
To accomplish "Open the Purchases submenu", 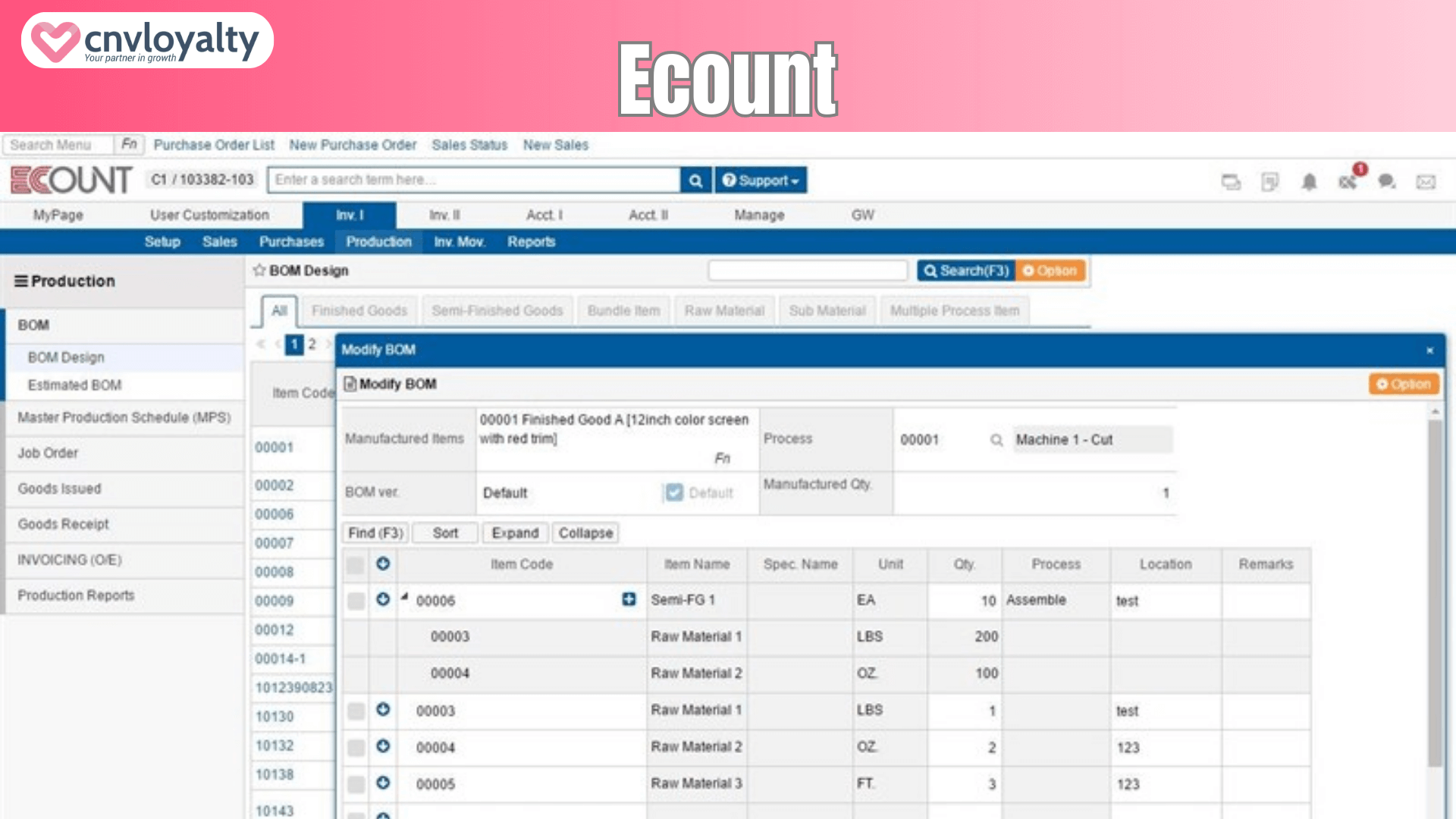I will 291,242.
